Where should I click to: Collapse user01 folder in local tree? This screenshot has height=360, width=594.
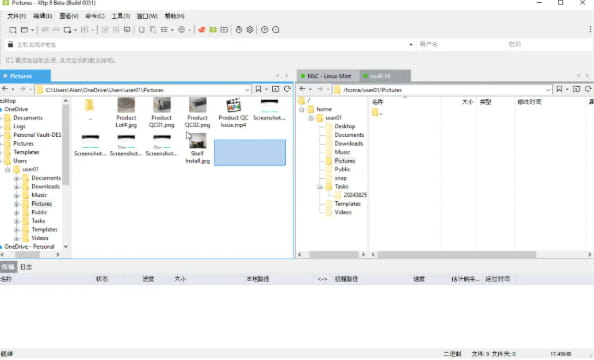coord(8,169)
